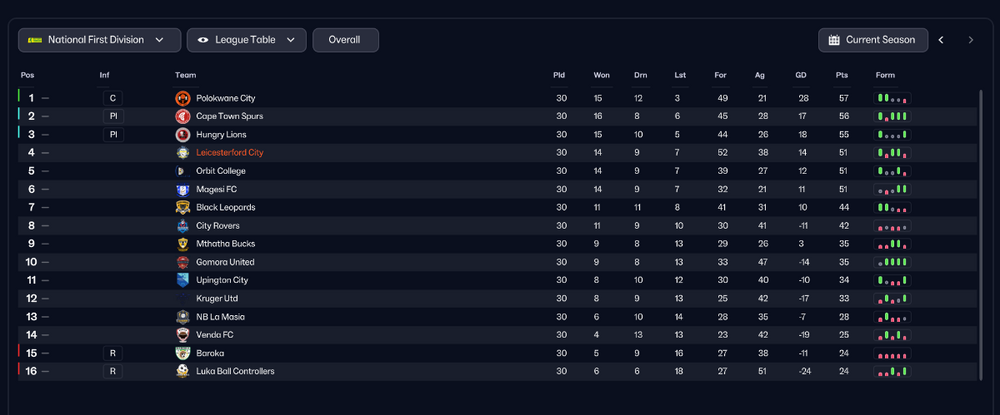Click position number 16 in table
1000x415 pixels.
31,371
